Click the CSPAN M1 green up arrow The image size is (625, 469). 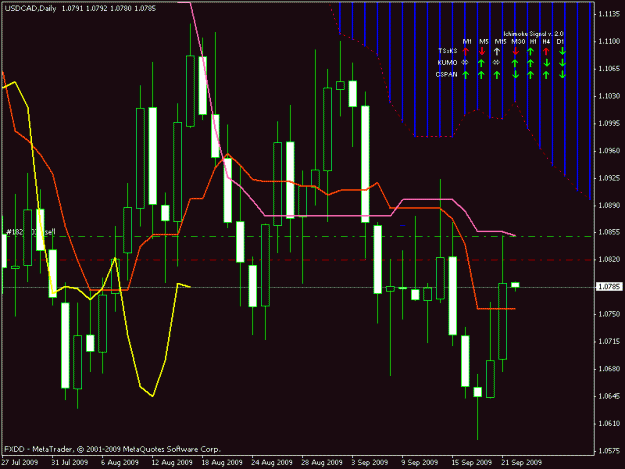(466, 75)
